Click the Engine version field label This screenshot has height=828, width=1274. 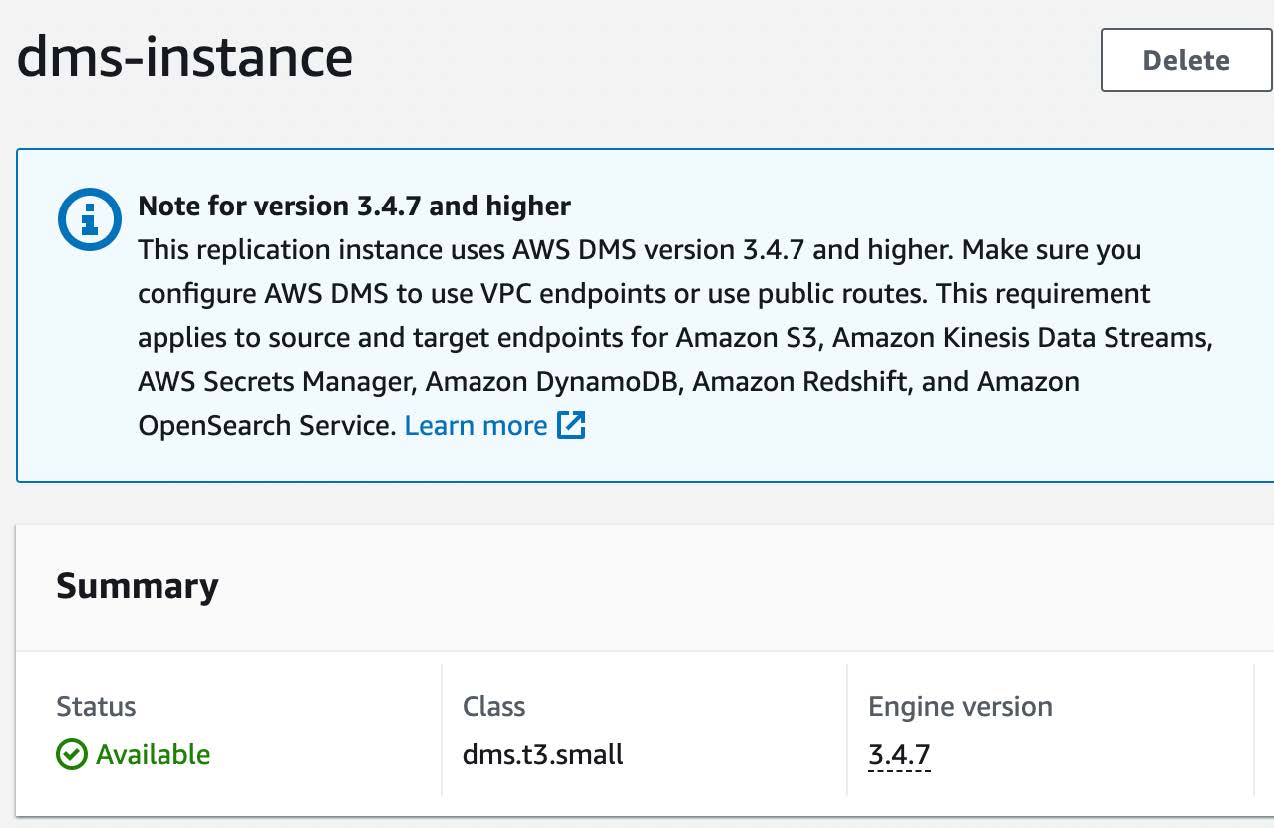(x=959, y=706)
